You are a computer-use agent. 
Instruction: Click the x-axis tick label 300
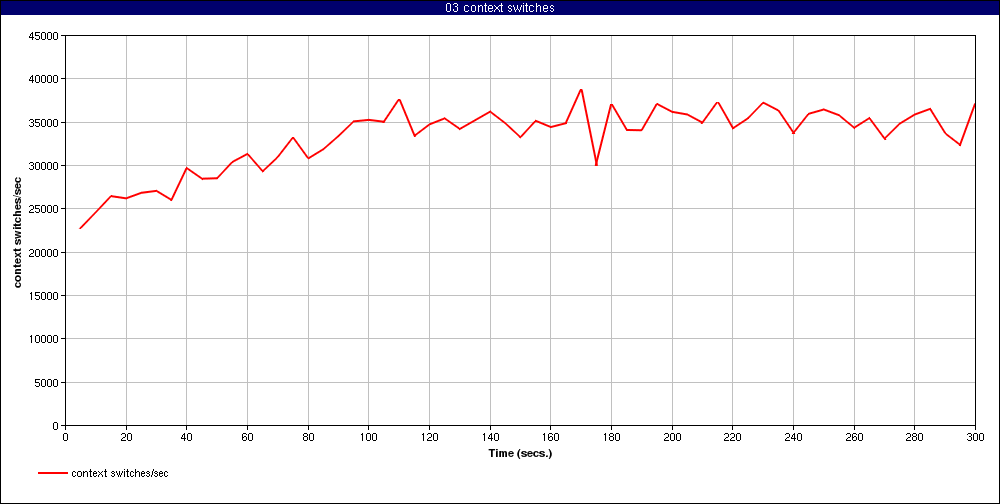pyautogui.click(x=975, y=437)
